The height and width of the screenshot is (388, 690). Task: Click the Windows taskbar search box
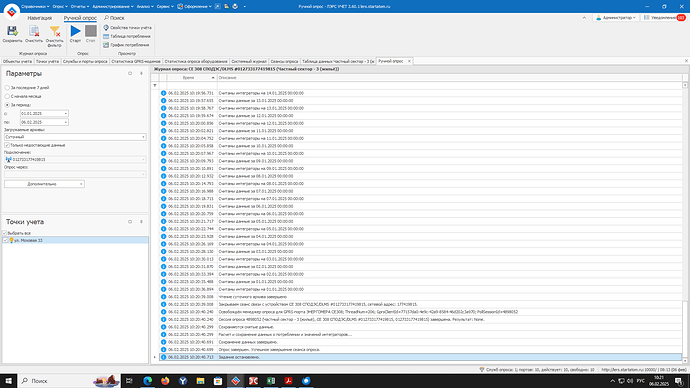[70, 381]
